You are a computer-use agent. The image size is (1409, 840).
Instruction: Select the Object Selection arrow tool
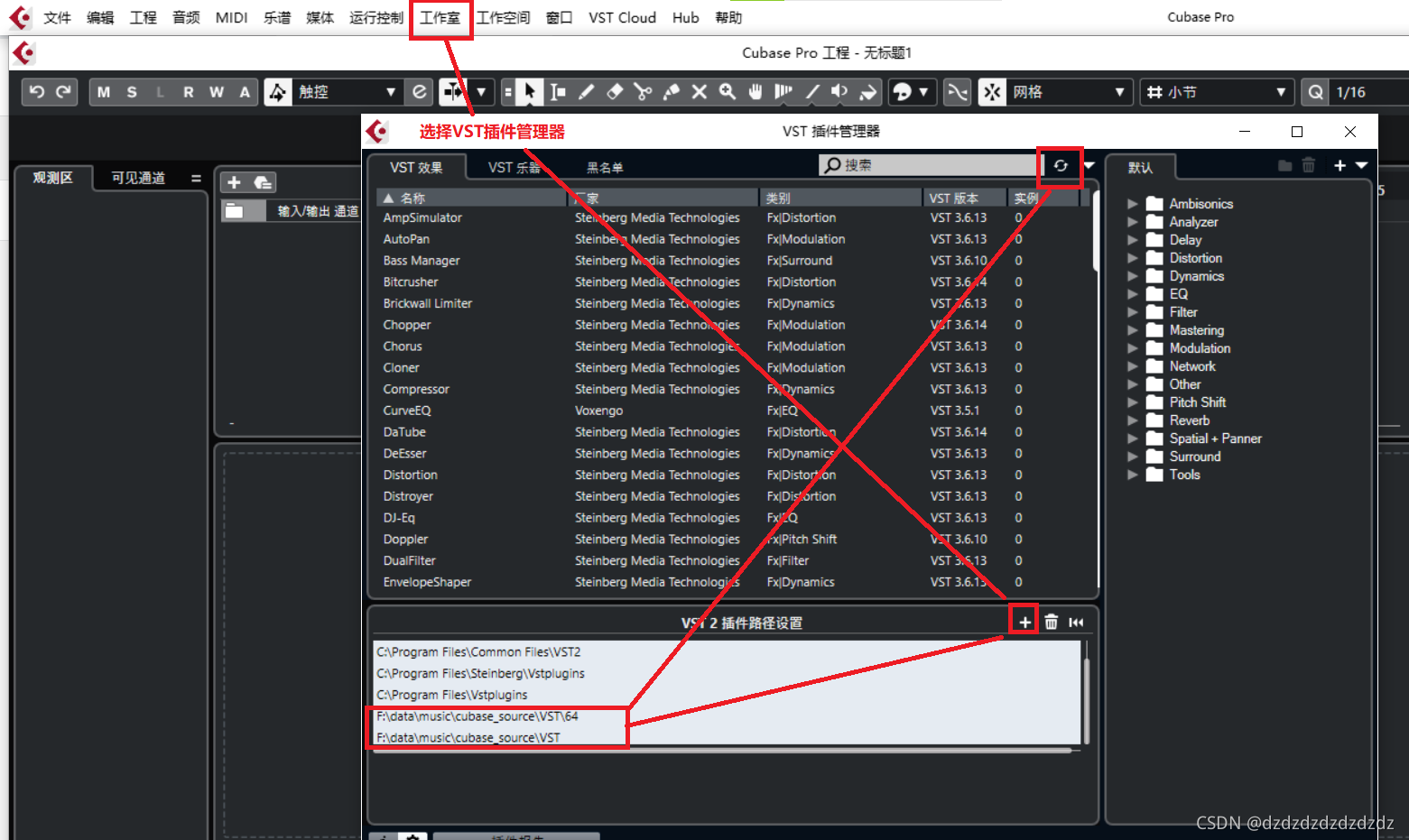530,92
